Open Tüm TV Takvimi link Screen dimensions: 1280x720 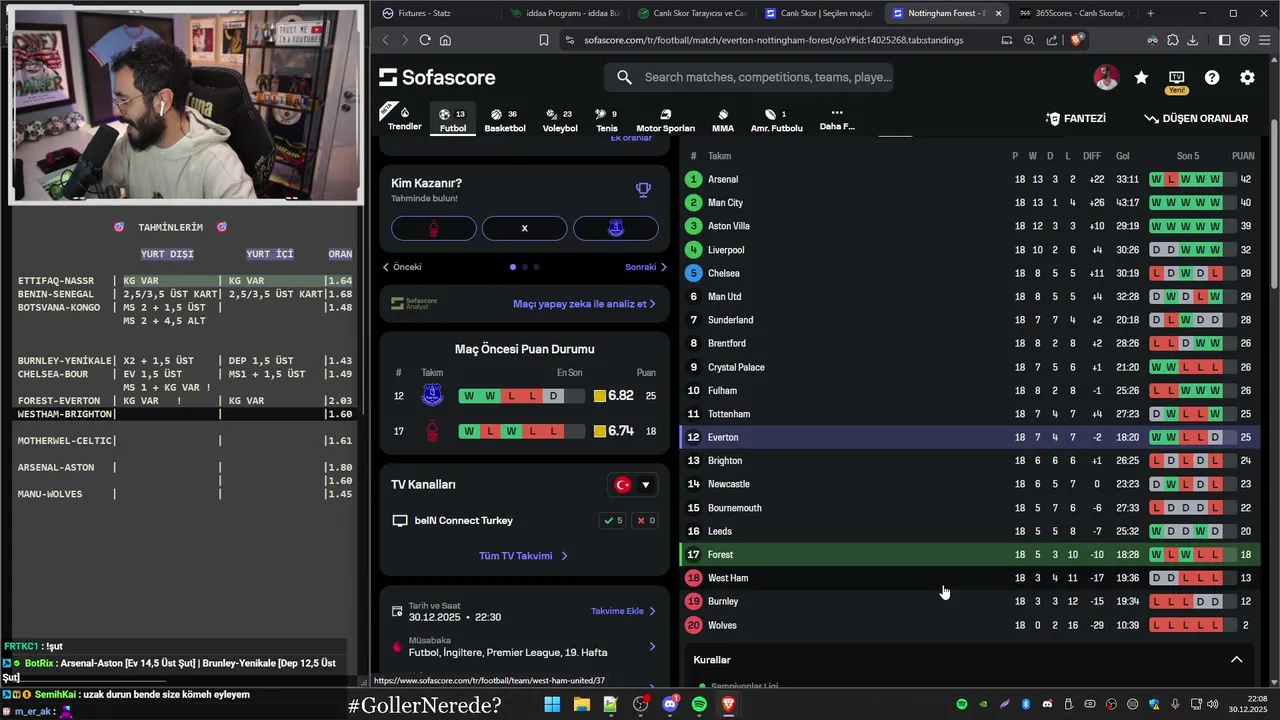point(523,556)
